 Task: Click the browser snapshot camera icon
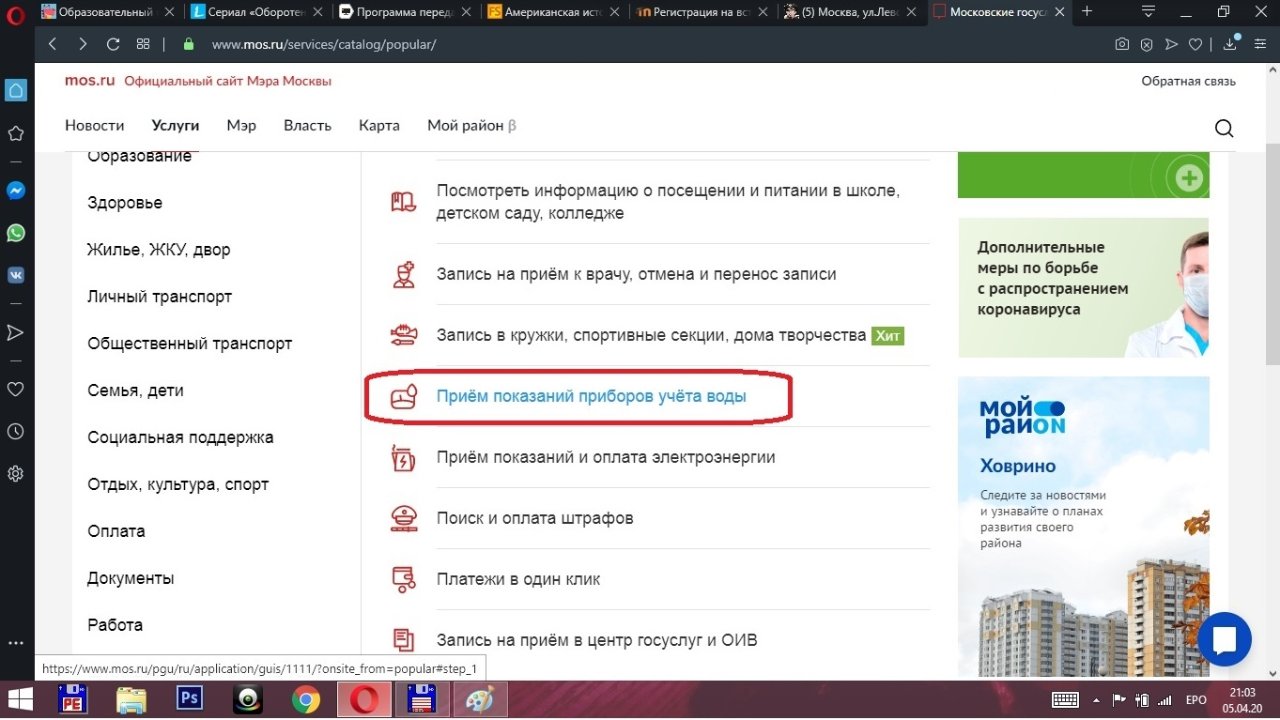coord(1122,45)
